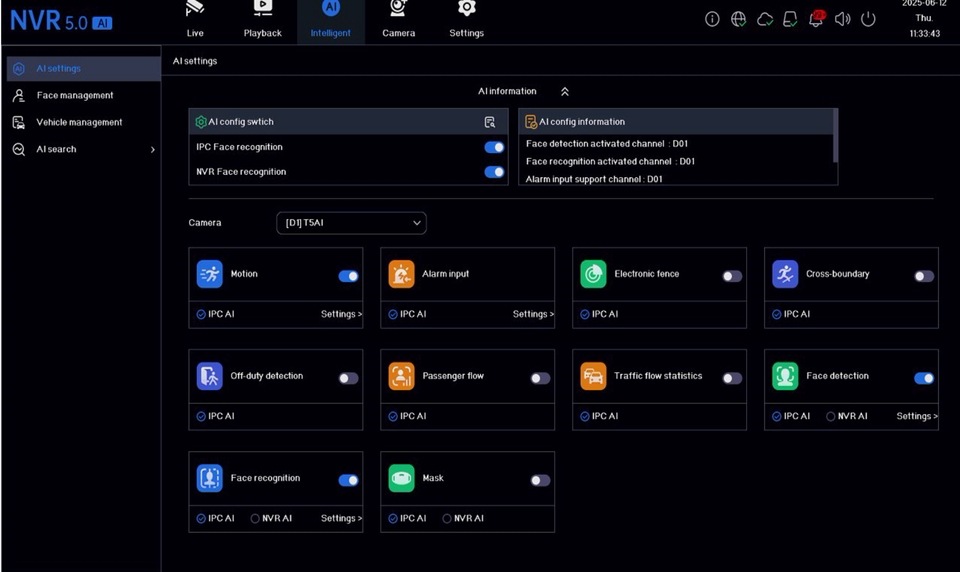Screen dimensions: 960x572
Task: Enable the Mask toggle
Action: coord(540,480)
